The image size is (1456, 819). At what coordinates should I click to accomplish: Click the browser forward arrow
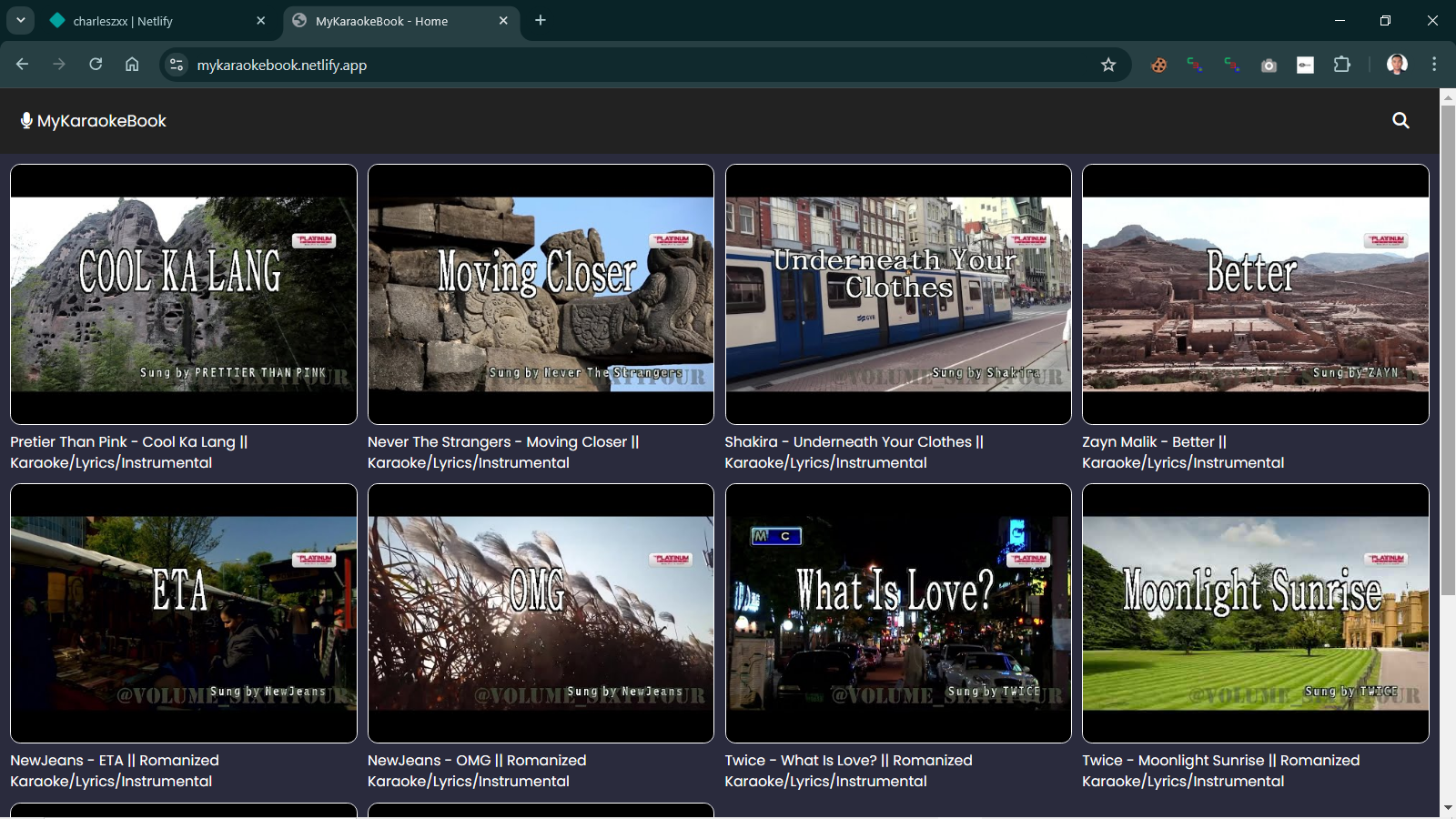tap(59, 65)
